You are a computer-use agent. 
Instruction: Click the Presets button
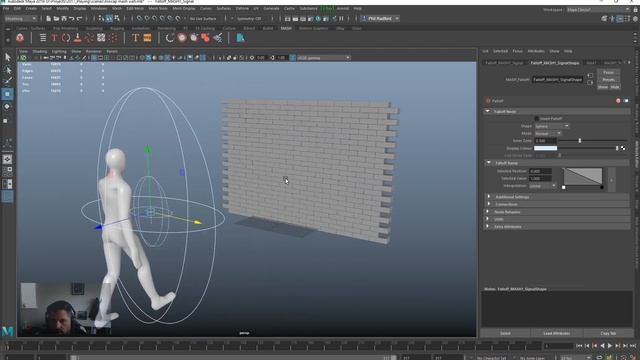coord(608,80)
